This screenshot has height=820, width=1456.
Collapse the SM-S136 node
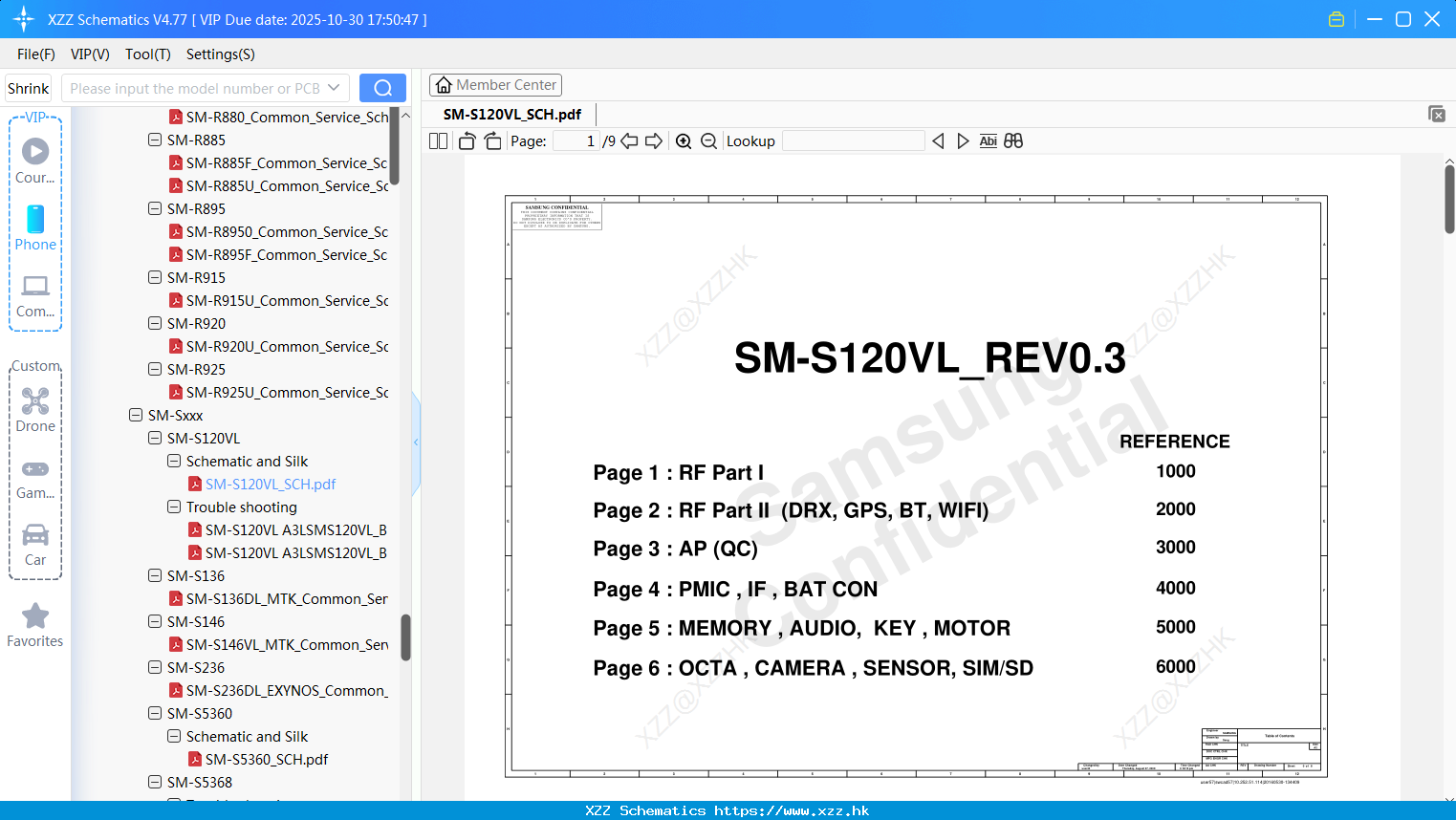coord(155,575)
